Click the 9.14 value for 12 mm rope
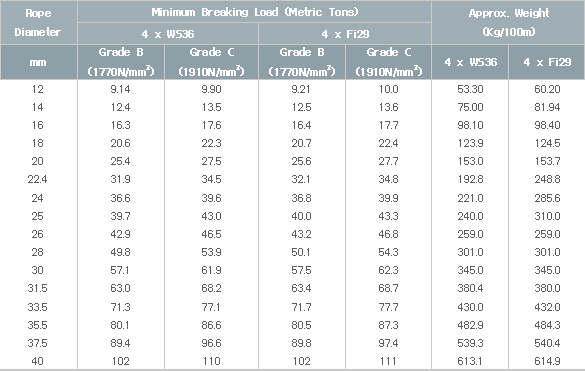 click(x=120, y=89)
